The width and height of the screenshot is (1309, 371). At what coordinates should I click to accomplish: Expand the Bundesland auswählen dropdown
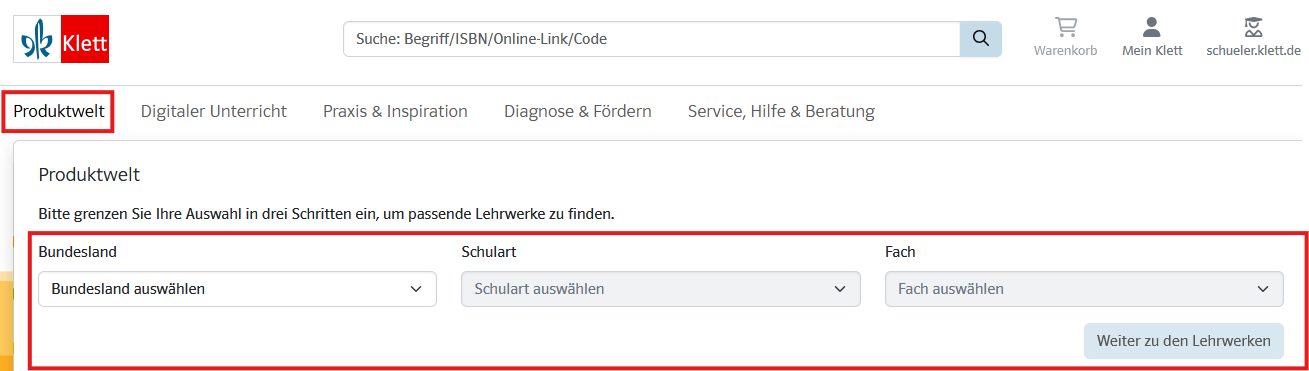[237, 289]
